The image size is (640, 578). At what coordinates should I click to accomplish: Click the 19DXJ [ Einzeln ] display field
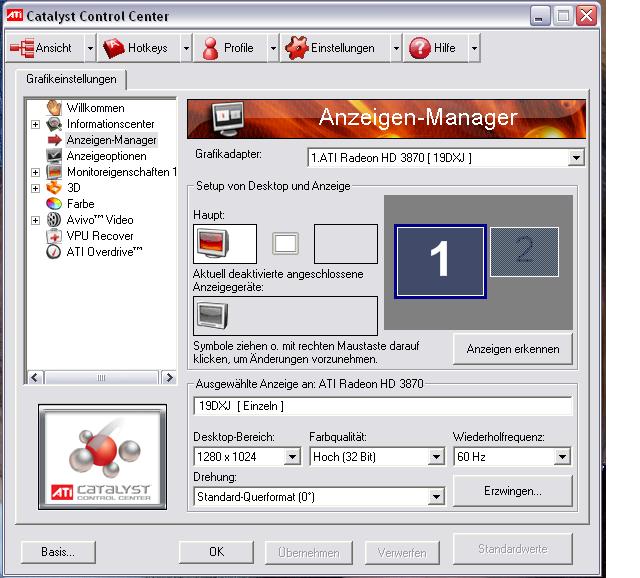(x=383, y=406)
